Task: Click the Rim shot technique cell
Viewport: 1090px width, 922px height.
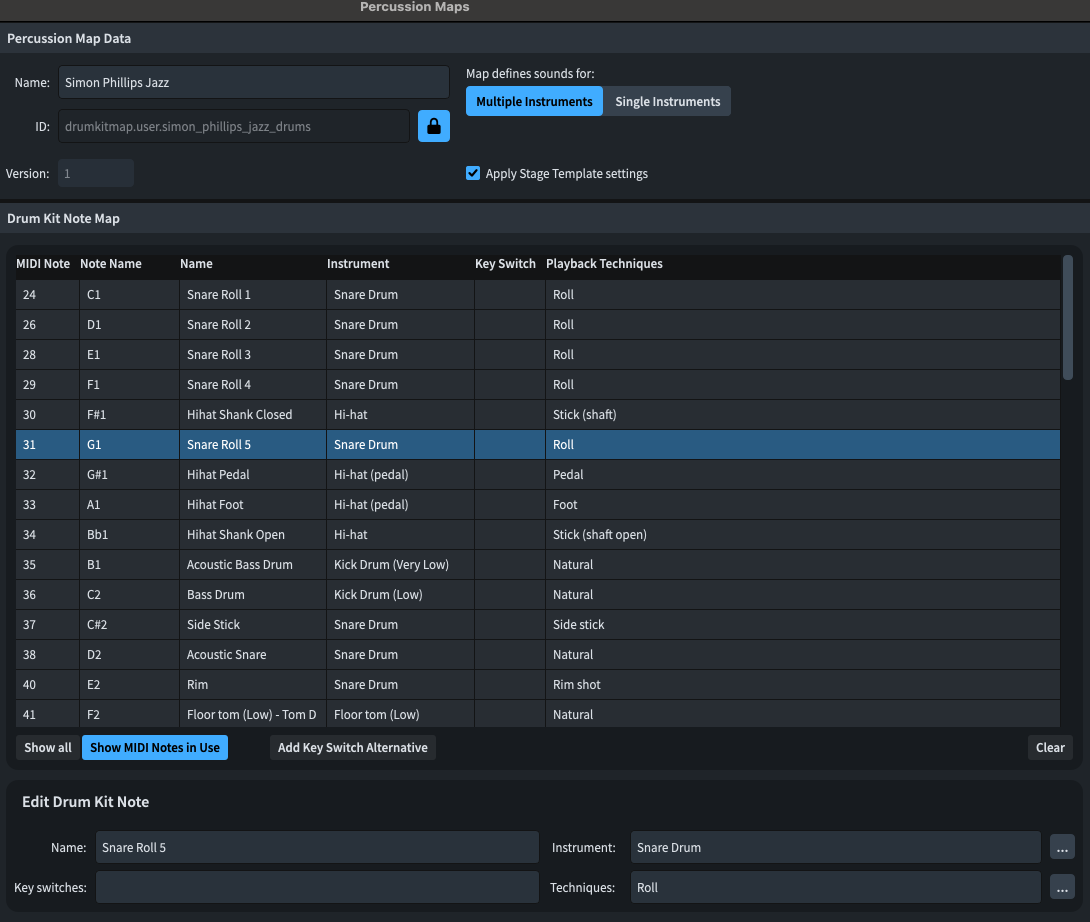Action: [803, 684]
